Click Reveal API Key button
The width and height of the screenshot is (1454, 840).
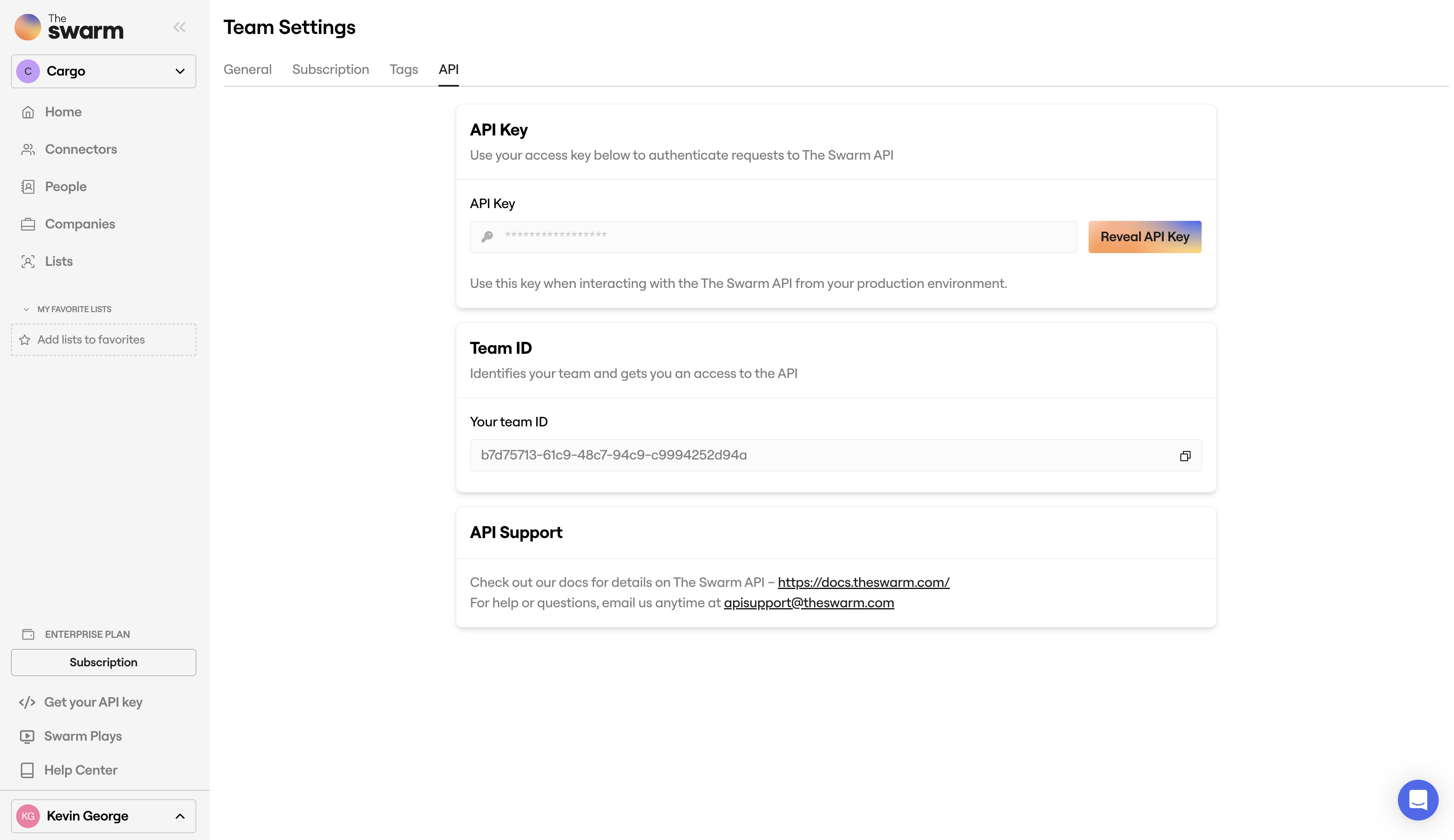1145,237
